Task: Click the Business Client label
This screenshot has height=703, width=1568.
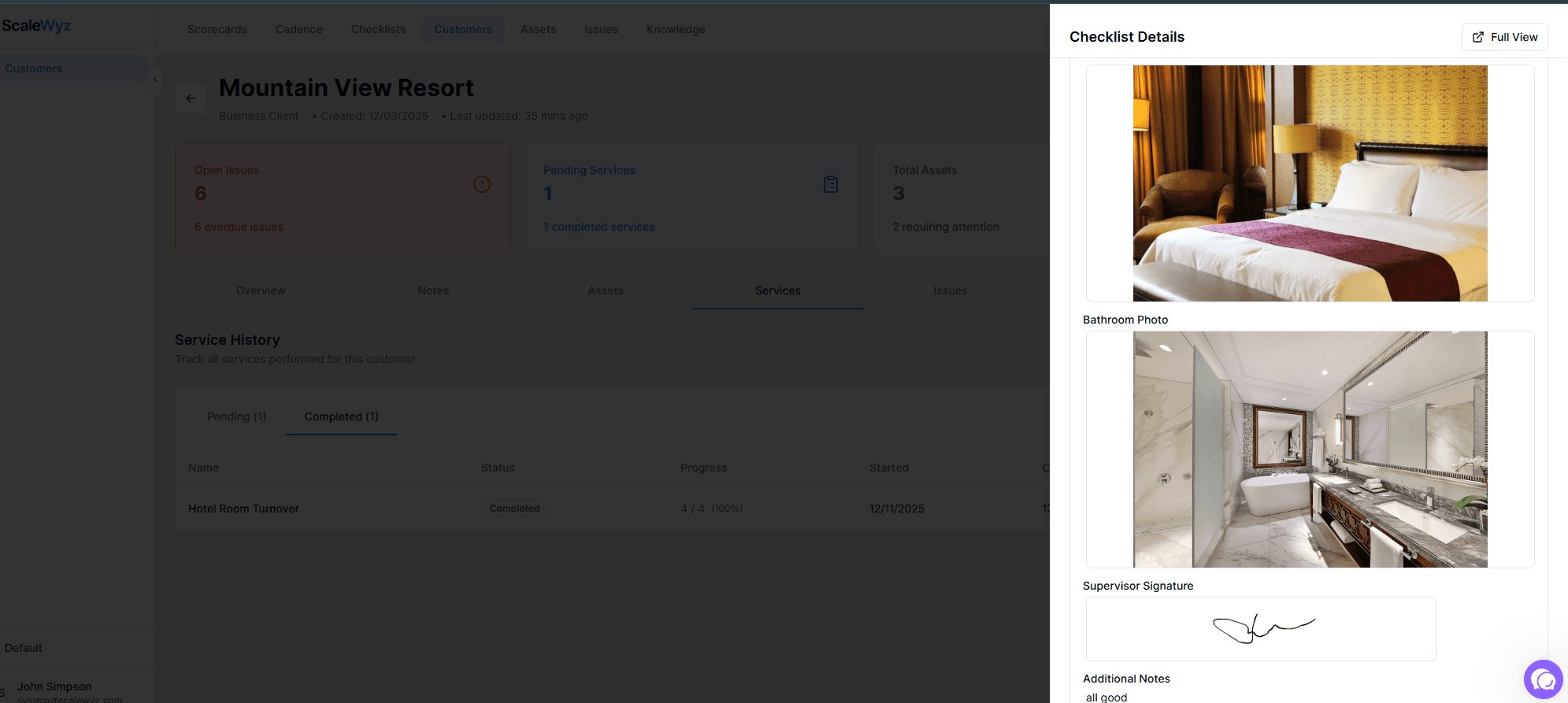Action: [x=259, y=116]
